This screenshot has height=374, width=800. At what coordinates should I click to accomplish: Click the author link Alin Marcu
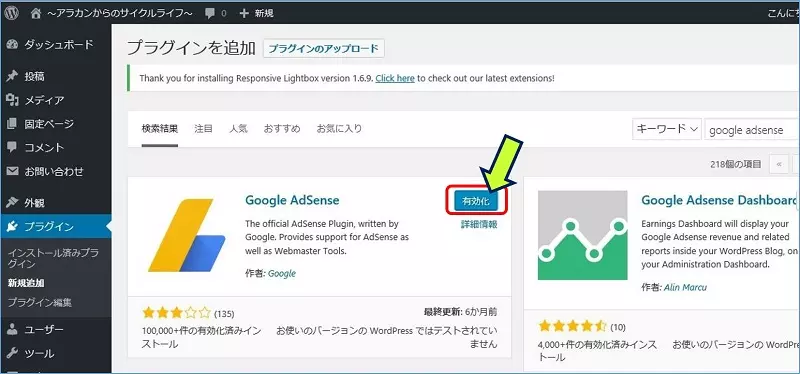tap(685, 287)
